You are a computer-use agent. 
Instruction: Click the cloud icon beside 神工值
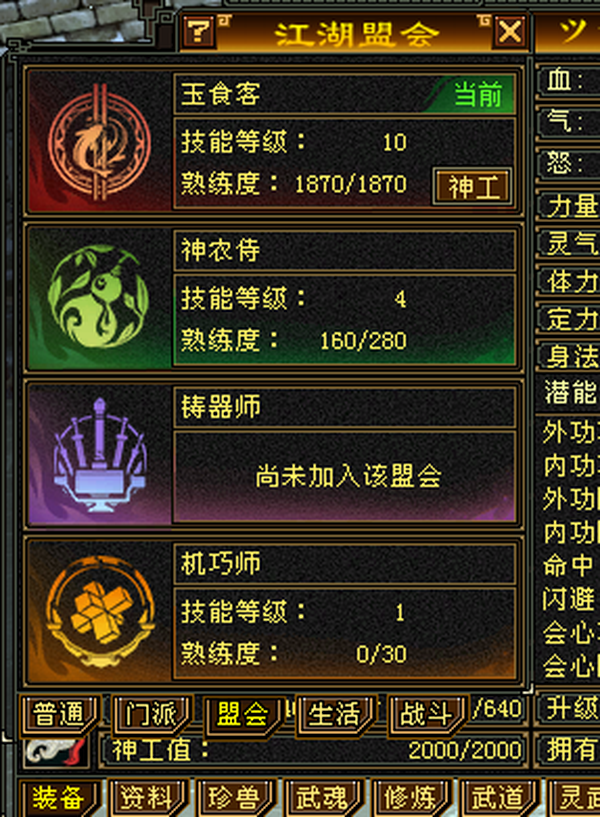coord(55,751)
